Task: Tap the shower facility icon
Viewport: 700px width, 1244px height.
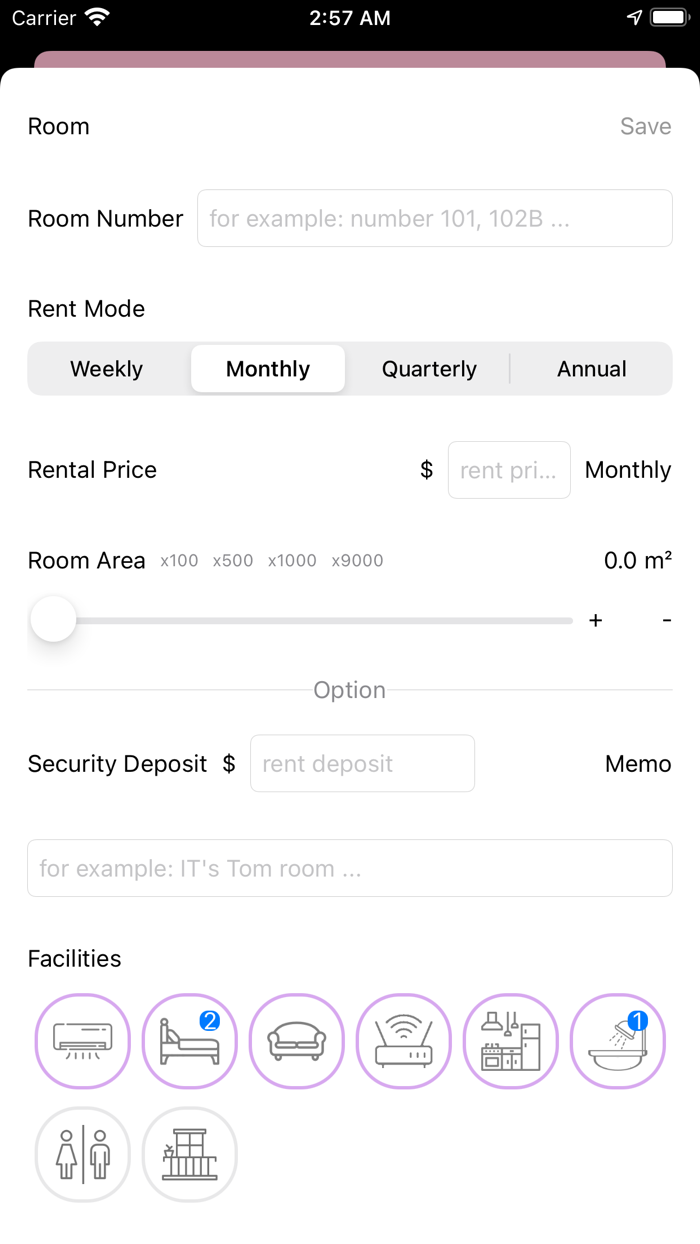Action: pyautogui.click(x=617, y=1041)
